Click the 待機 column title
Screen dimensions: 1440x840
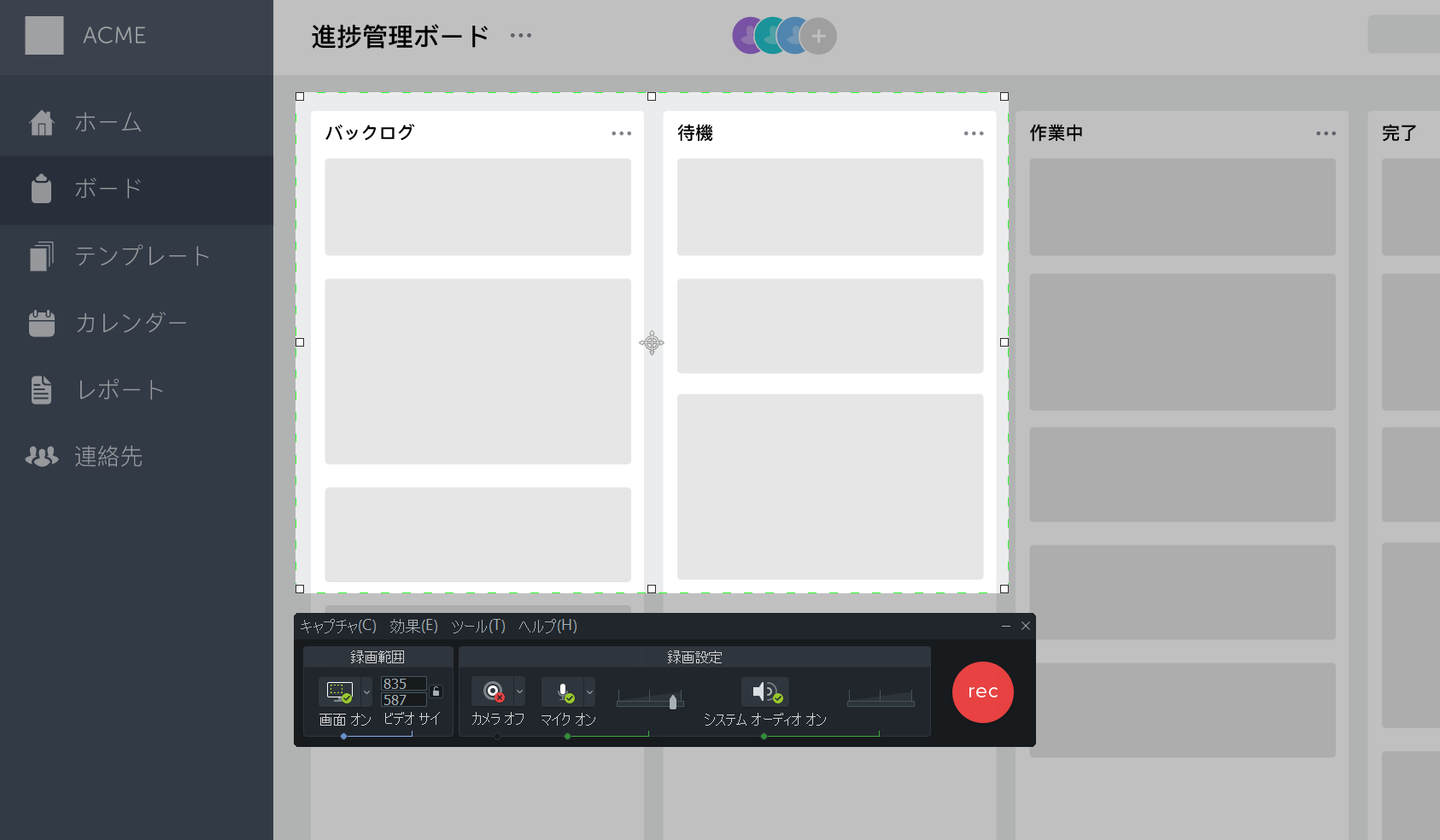click(x=695, y=133)
